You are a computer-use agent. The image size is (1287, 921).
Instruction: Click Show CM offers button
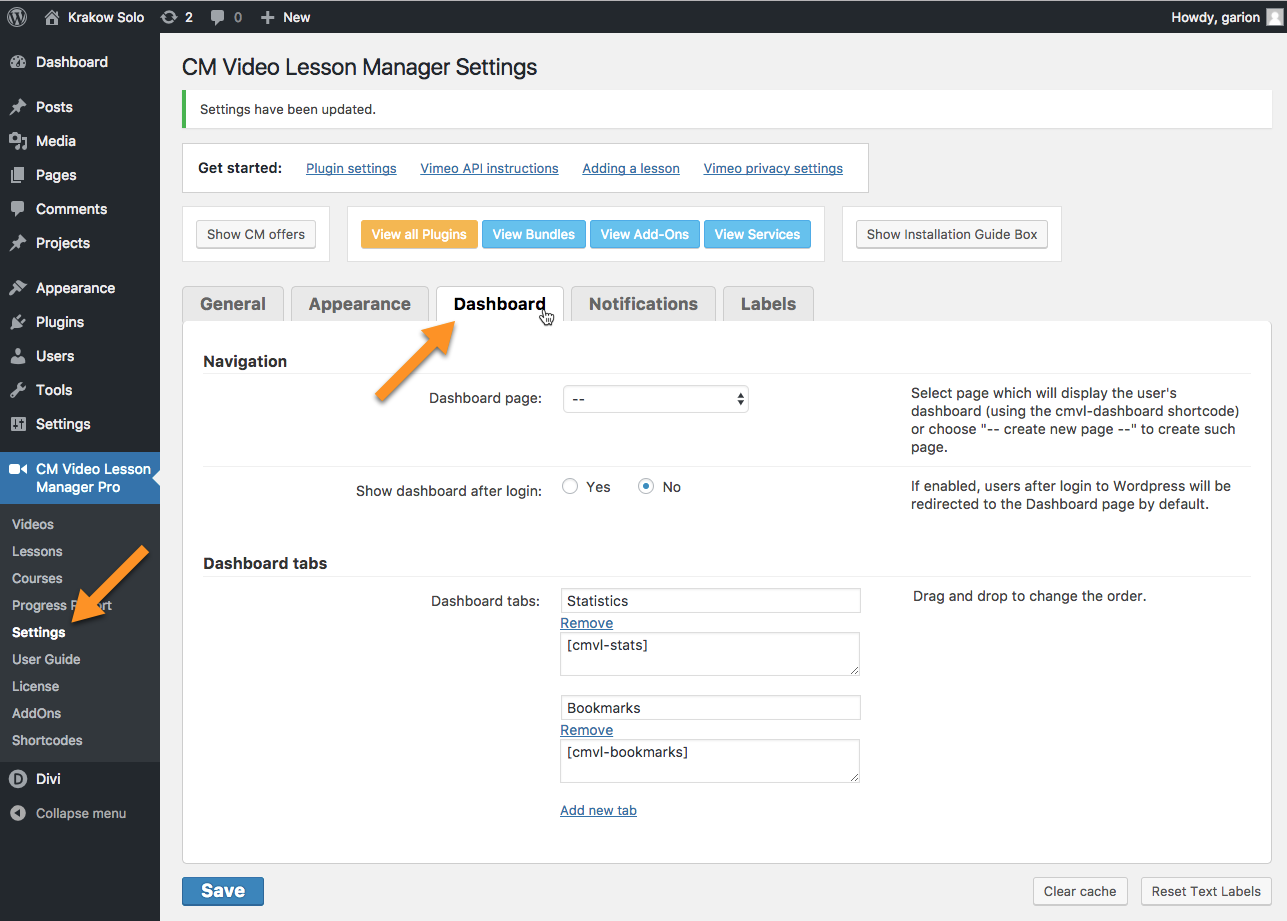click(256, 234)
